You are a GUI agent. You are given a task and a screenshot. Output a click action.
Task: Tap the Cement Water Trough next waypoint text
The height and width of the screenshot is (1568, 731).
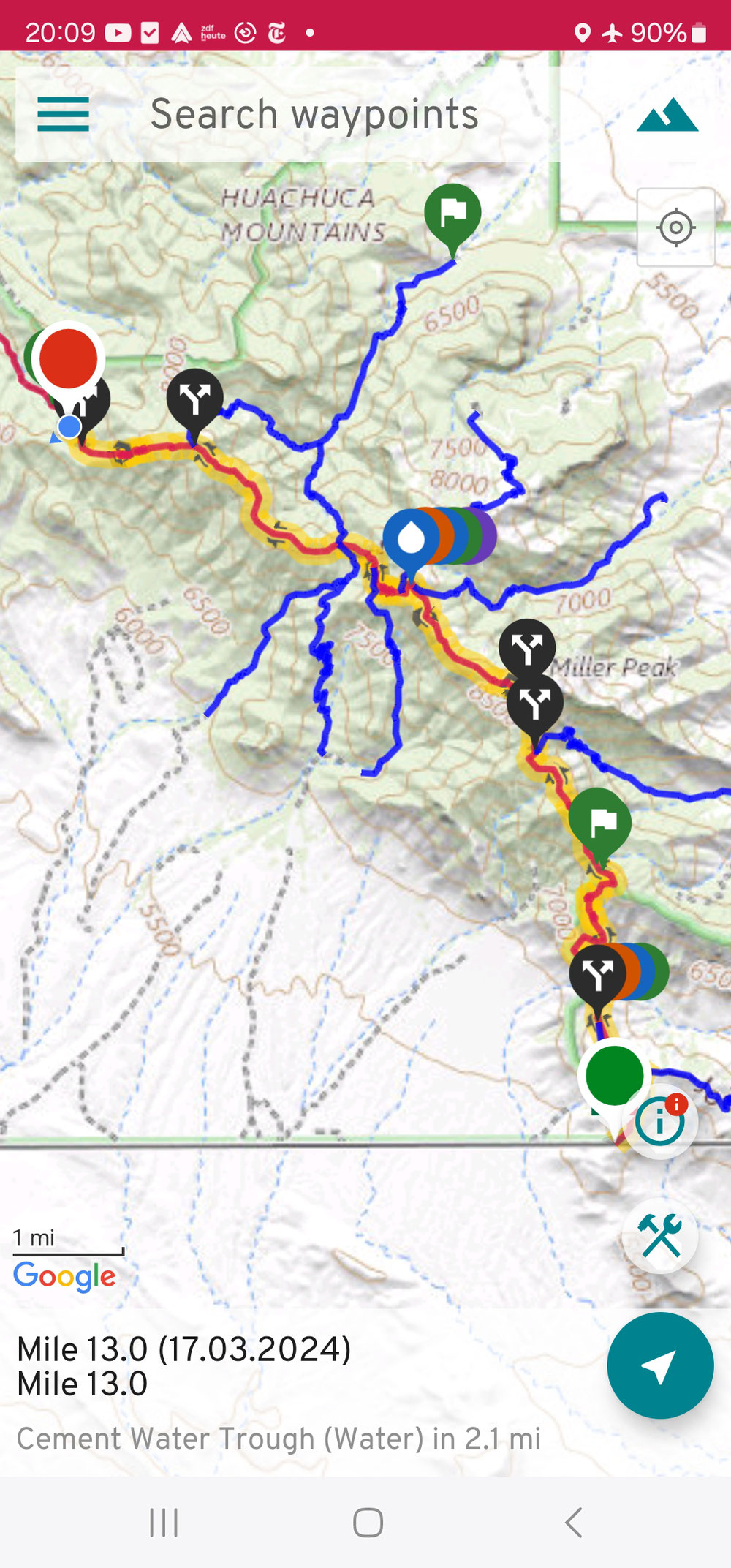coord(279,1439)
